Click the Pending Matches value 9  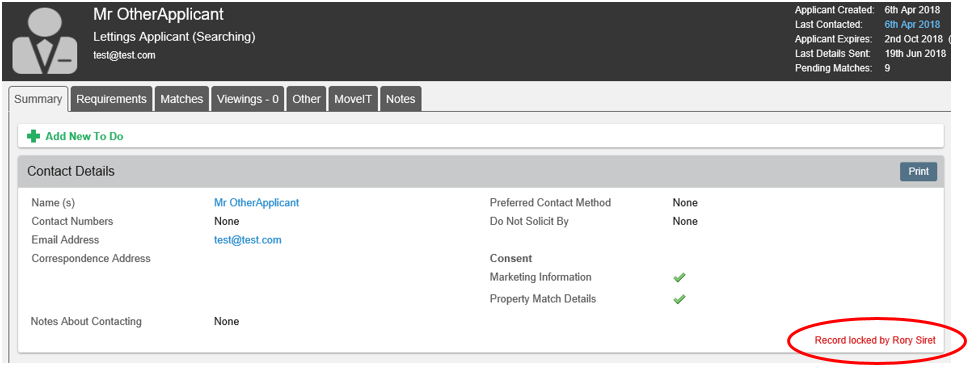887,68
